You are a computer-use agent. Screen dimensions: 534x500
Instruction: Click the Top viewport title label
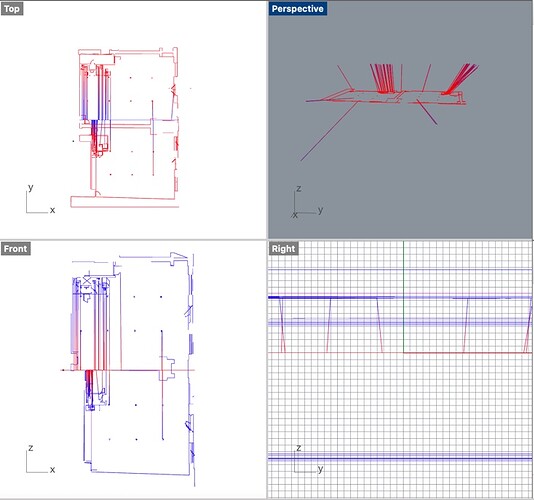[x=12, y=9]
